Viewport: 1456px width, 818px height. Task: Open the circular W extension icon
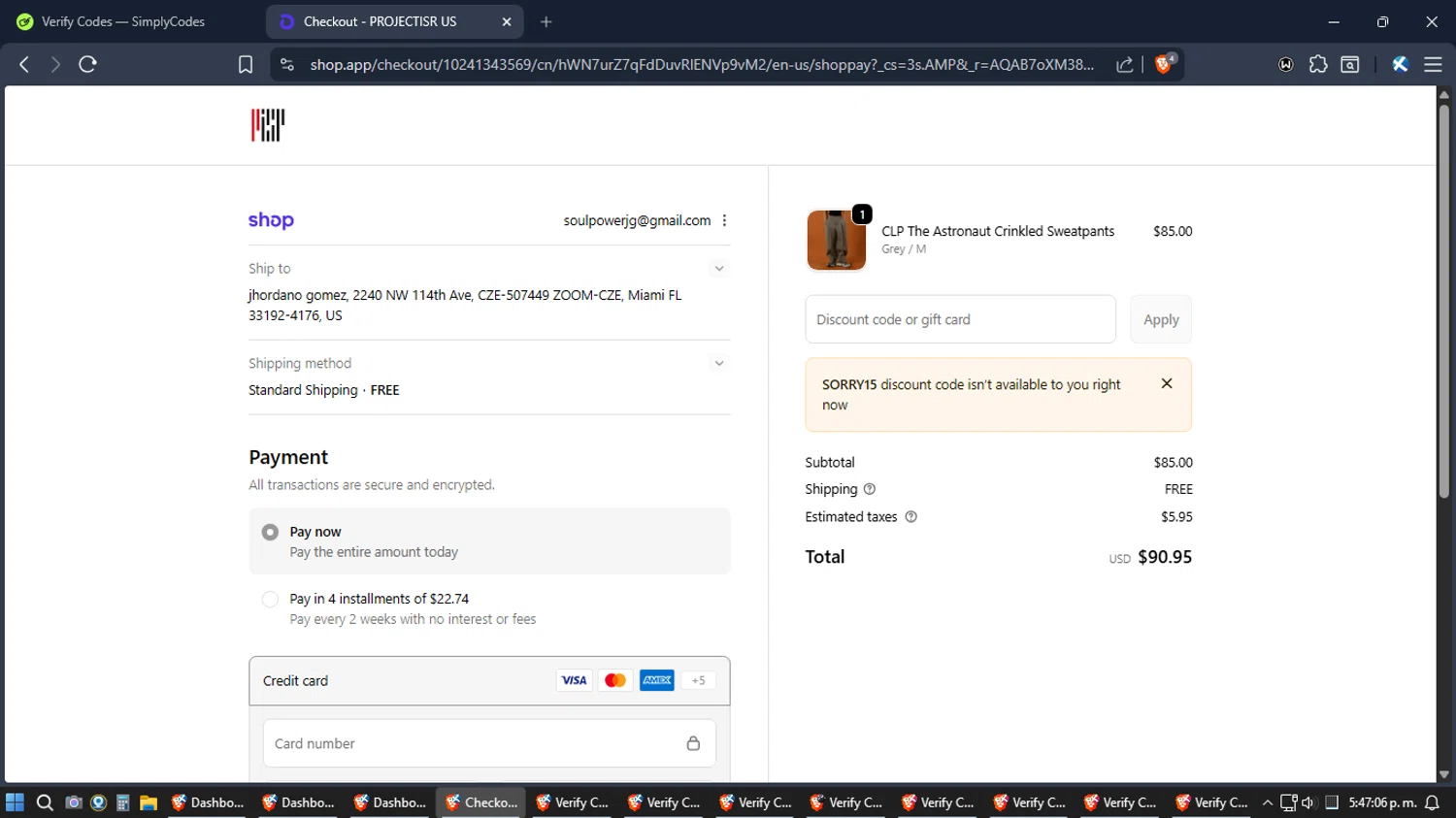point(1286,64)
